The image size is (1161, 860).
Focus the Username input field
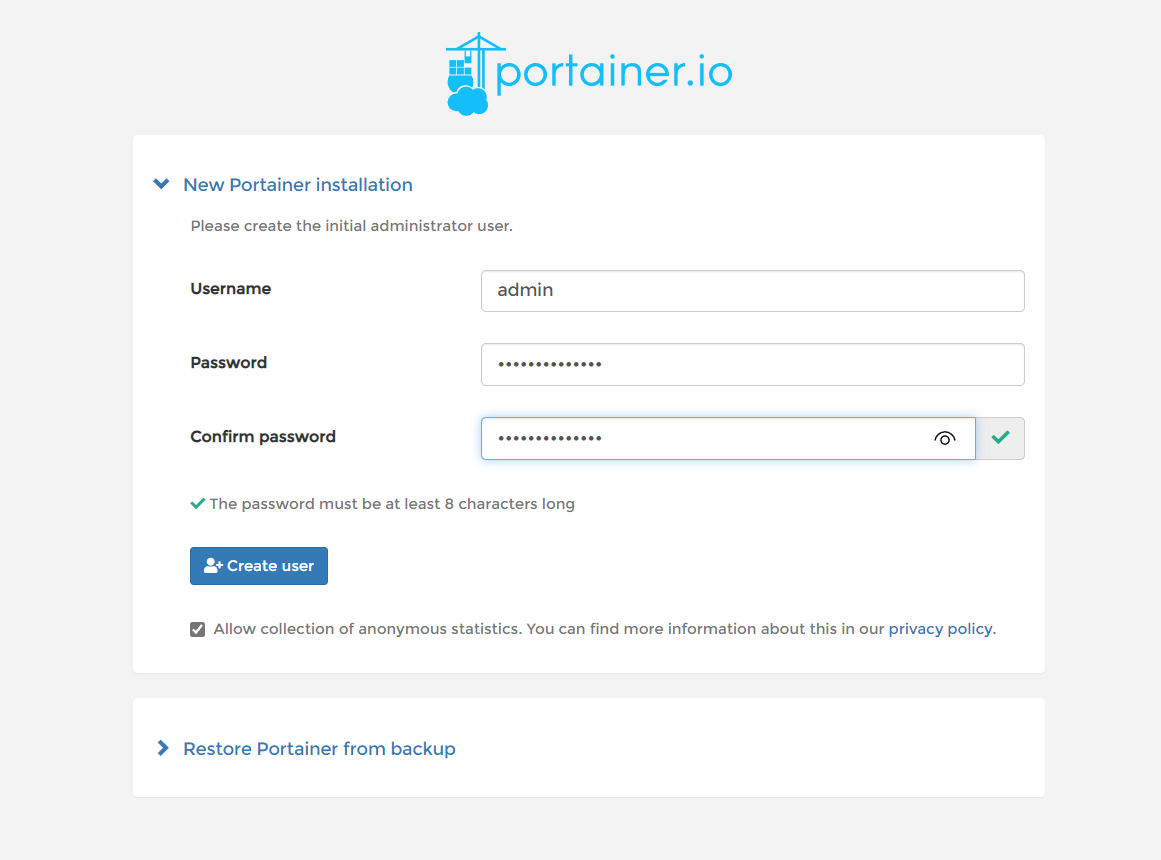click(752, 290)
